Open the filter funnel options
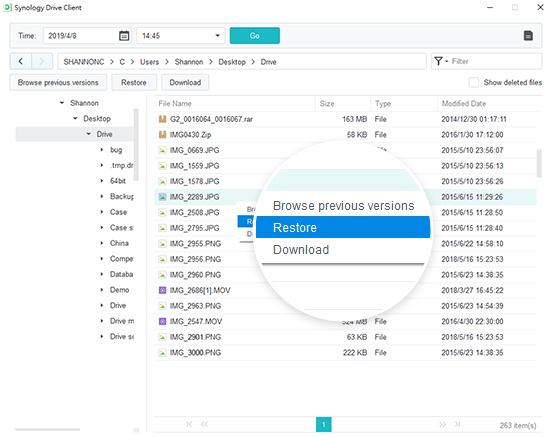This screenshot has height=437, width=550. point(441,61)
